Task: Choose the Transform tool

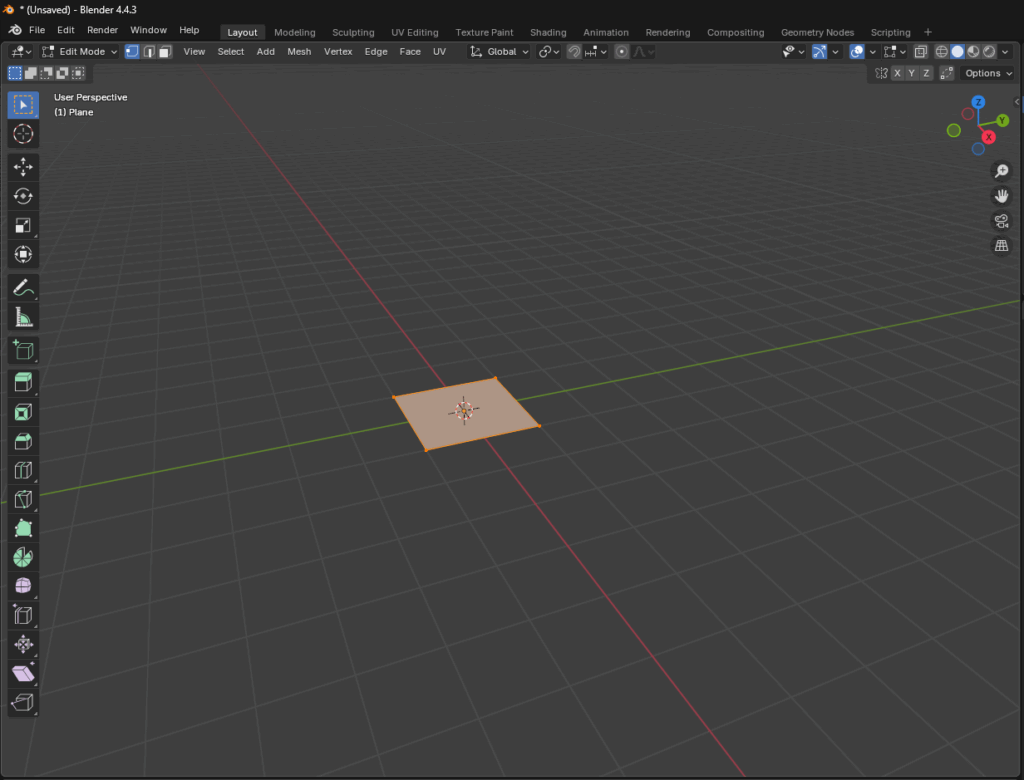Action: [x=23, y=254]
